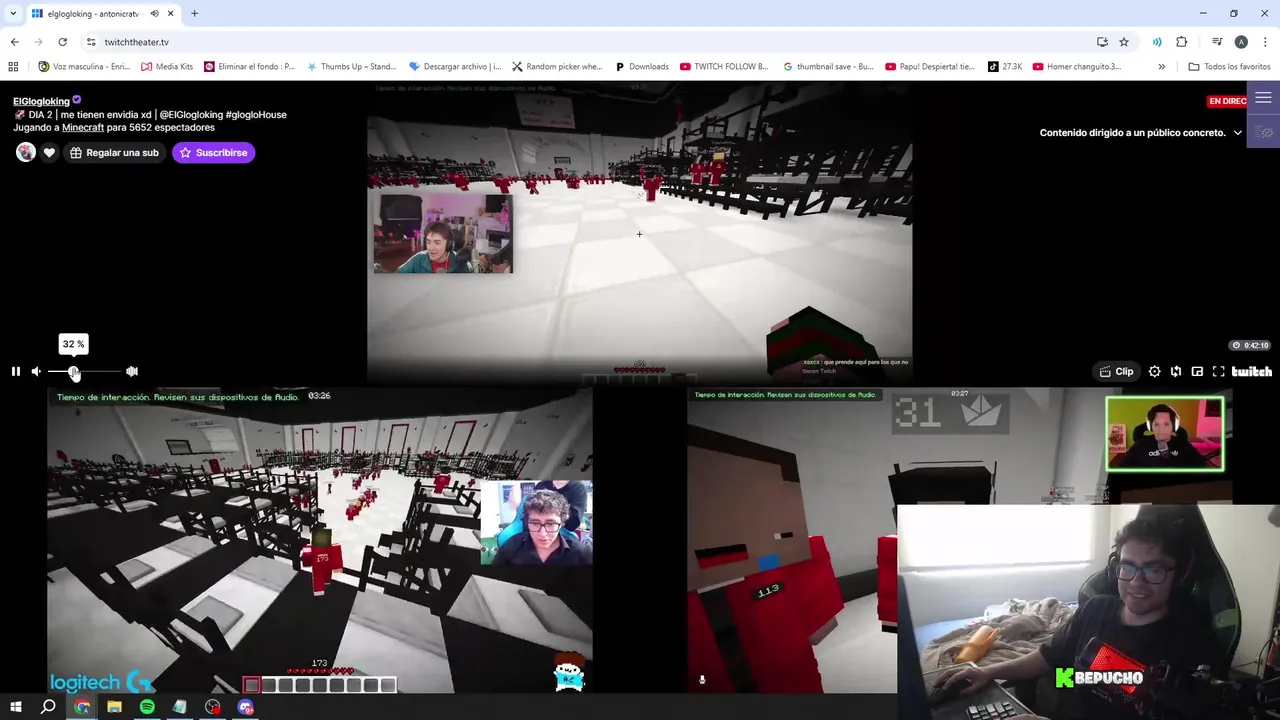
Task: Subscribe using the Suscribirse button
Action: tap(213, 152)
